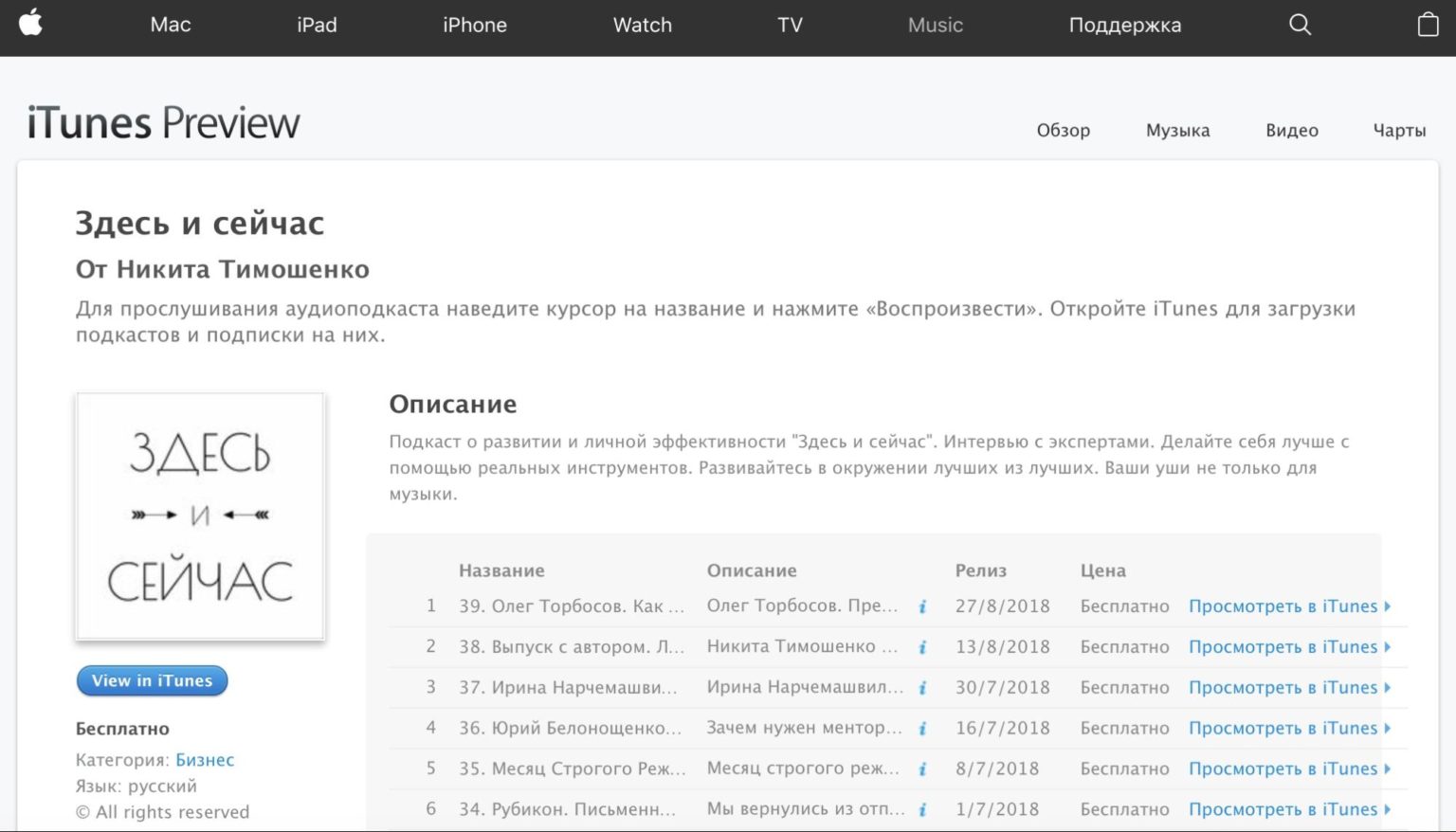
Task: Click info icon for episode 34 row
Action: (x=922, y=810)
